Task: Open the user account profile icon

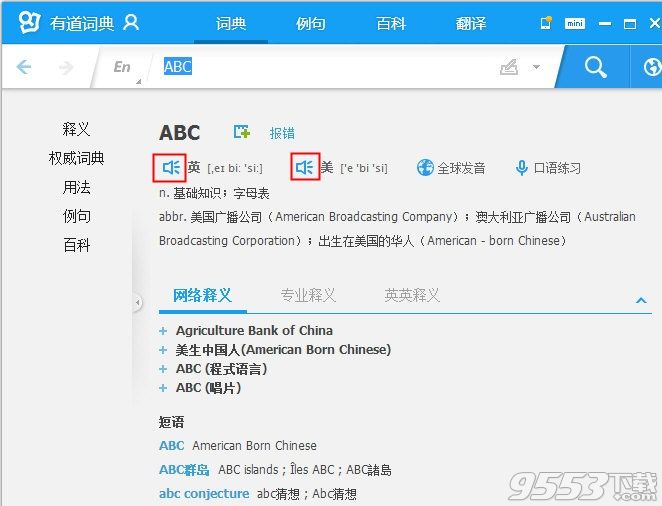Action: 131,22
